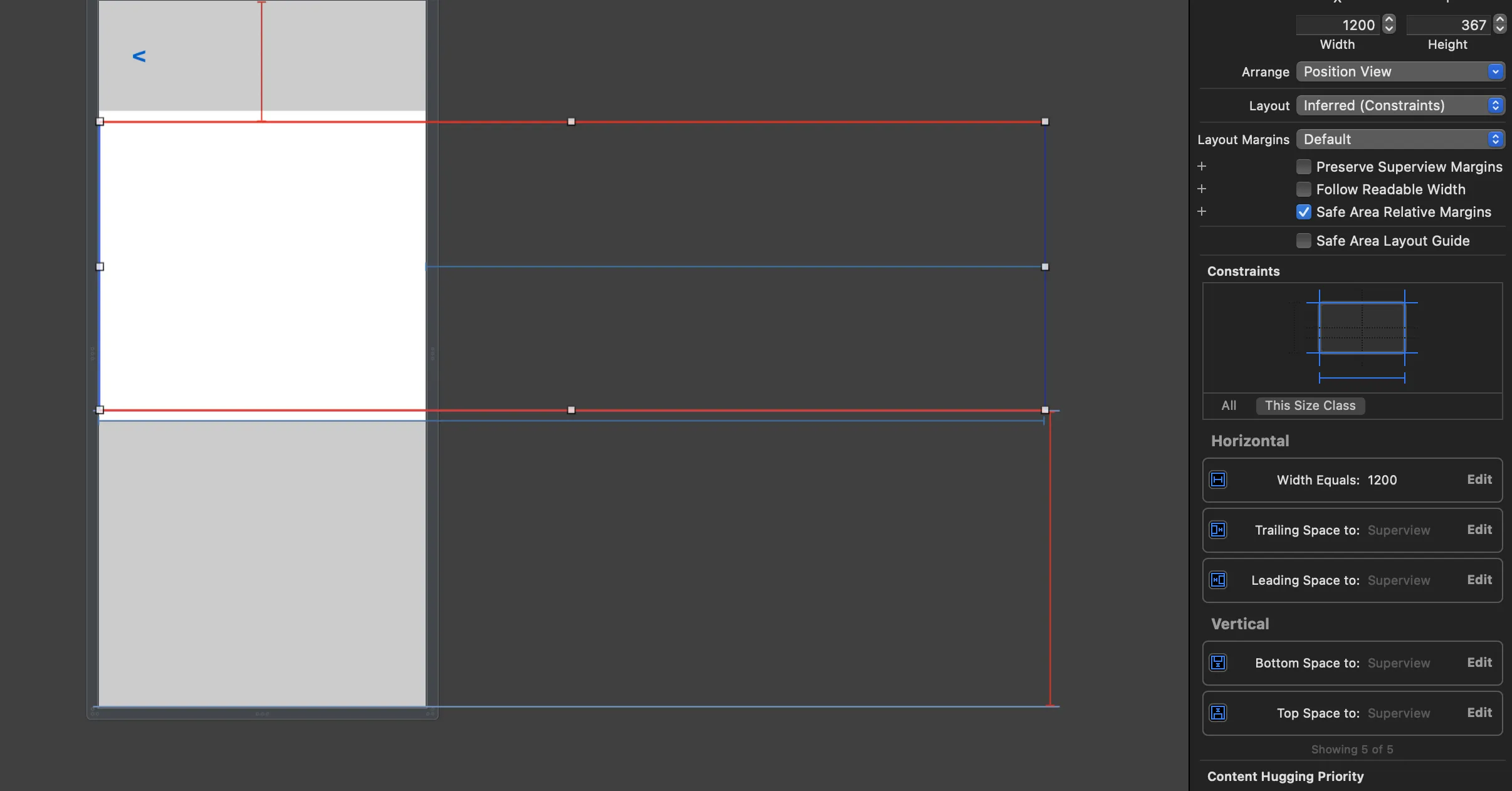Click the Width Equals constraint icon
Screen dimensions: 1512x791
tap(1218, 480)
